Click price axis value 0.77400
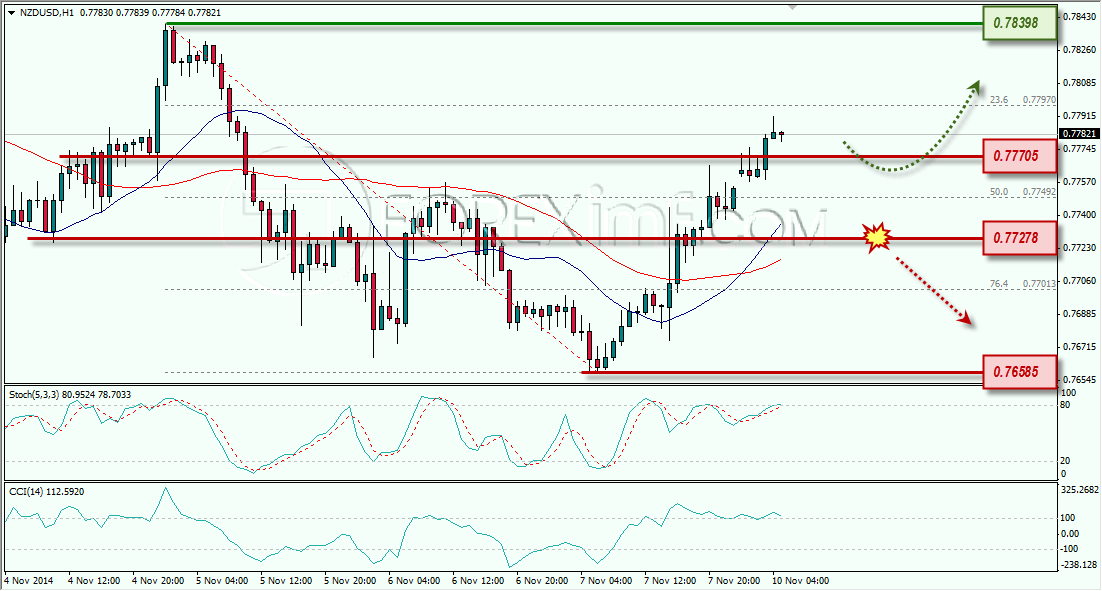 click(x=1080, y=214)
